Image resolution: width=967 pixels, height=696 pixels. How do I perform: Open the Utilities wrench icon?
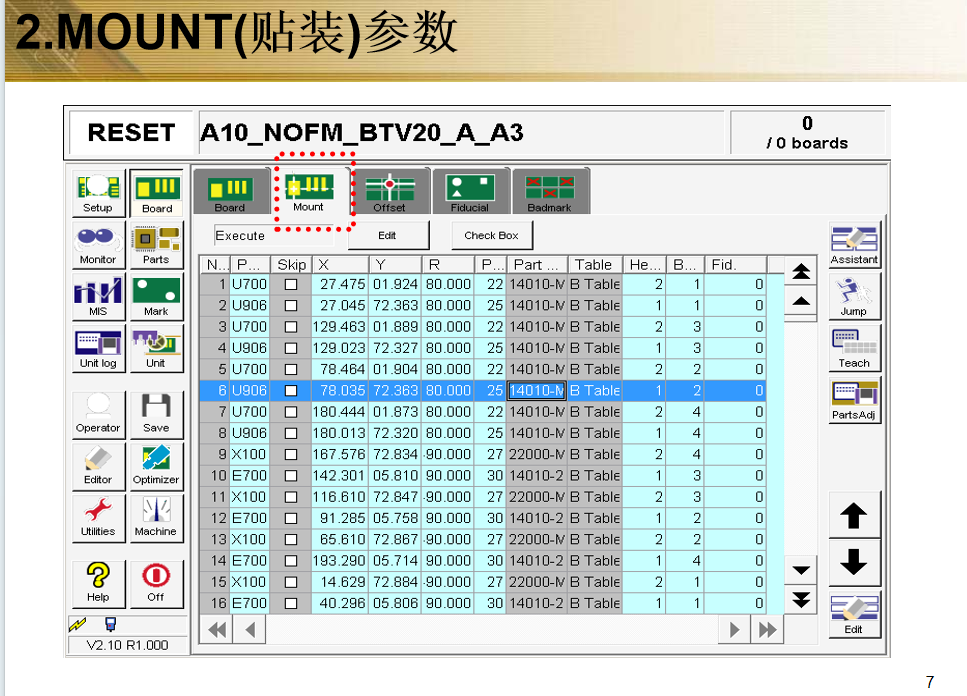[98, 517]
